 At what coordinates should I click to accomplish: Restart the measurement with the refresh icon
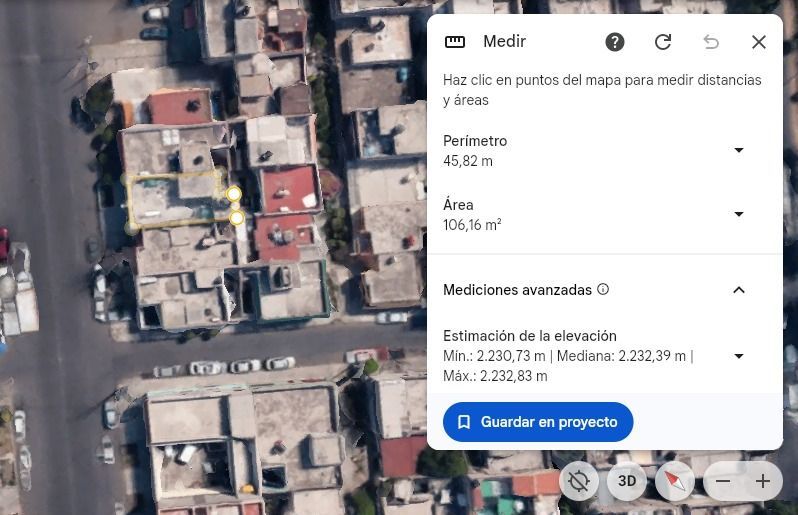pos(663,42)
